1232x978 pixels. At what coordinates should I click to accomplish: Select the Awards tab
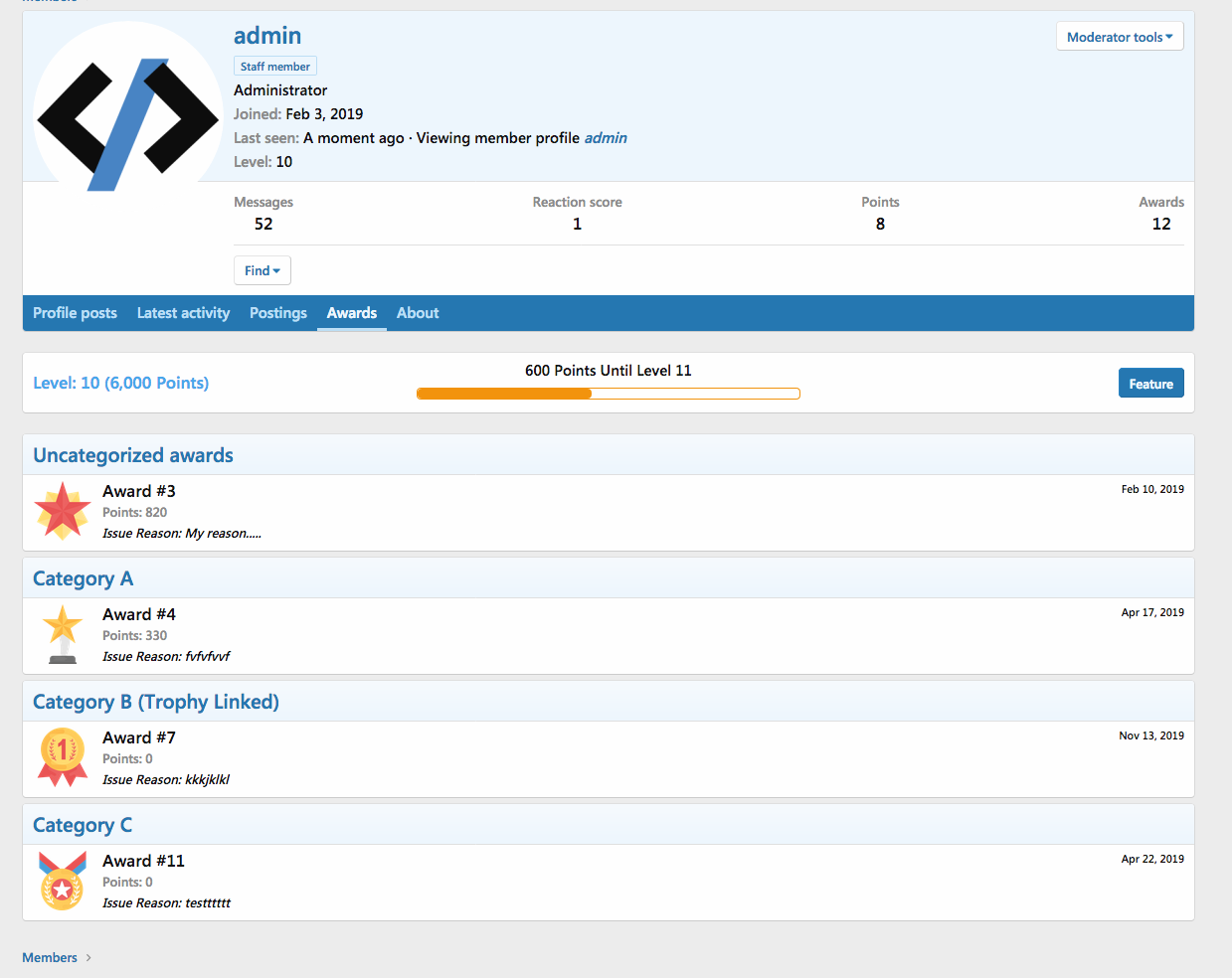point(352,313)
